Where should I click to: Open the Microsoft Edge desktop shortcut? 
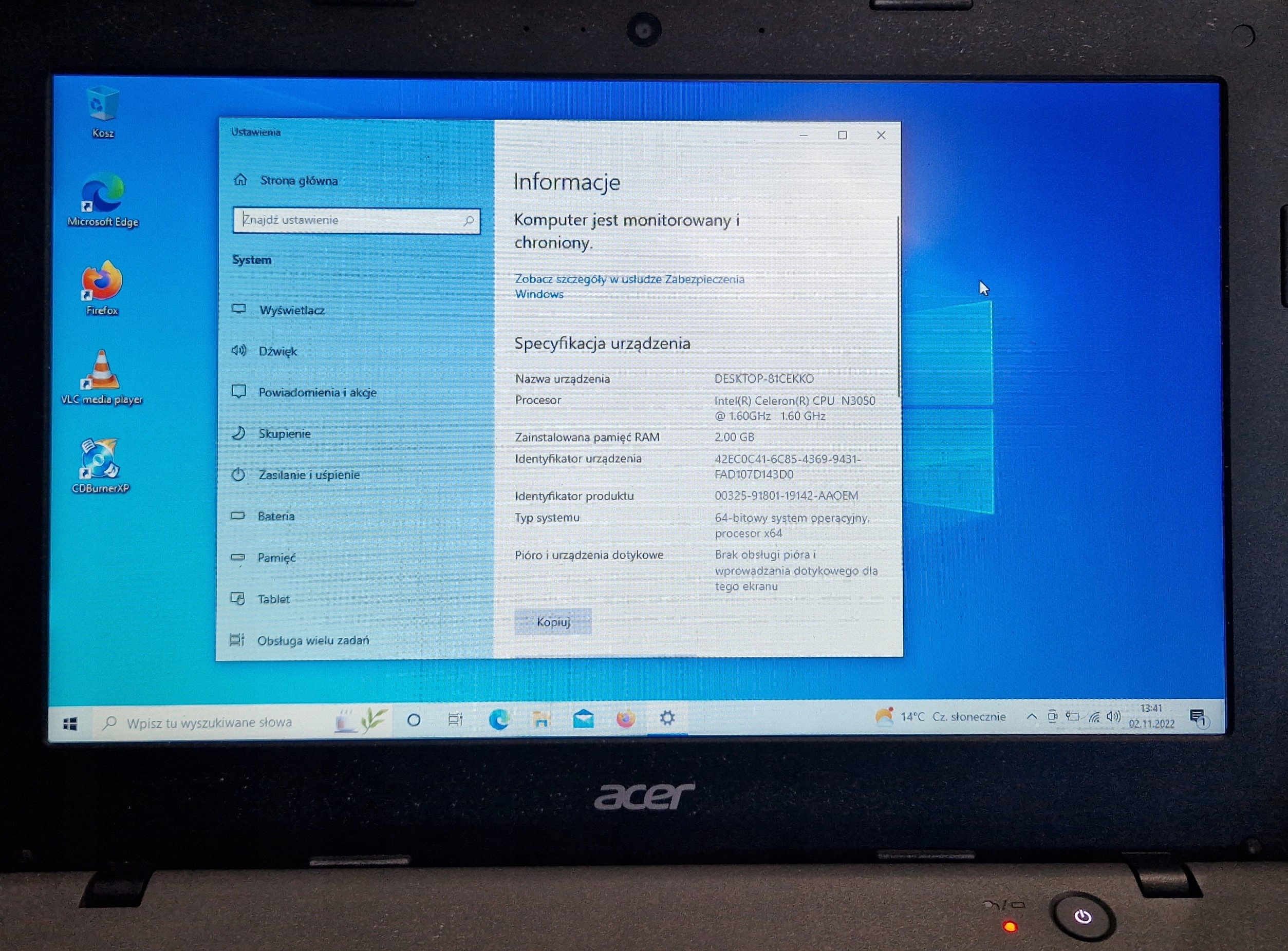point(103,194)
